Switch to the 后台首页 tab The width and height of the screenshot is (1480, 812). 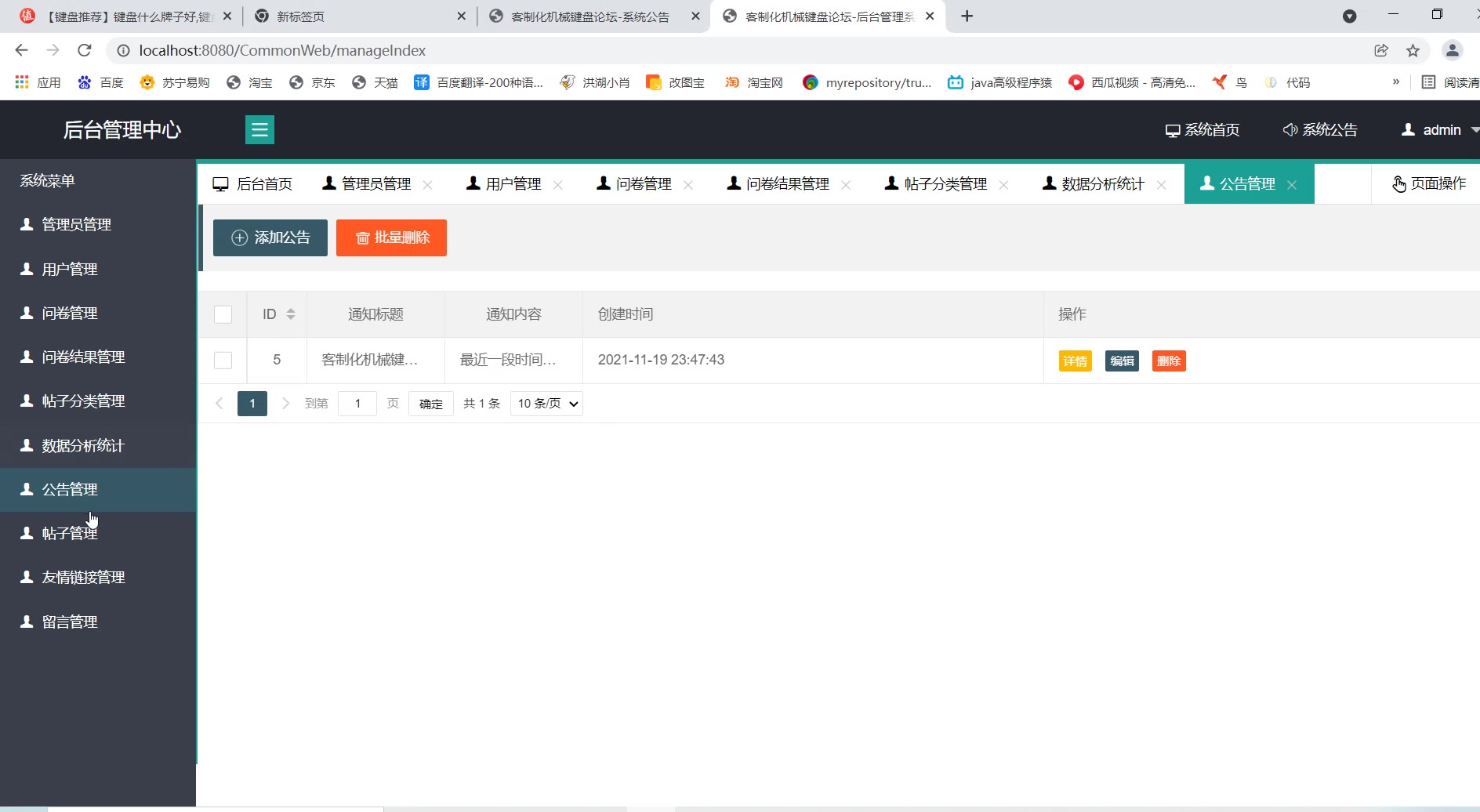[252, 184]
